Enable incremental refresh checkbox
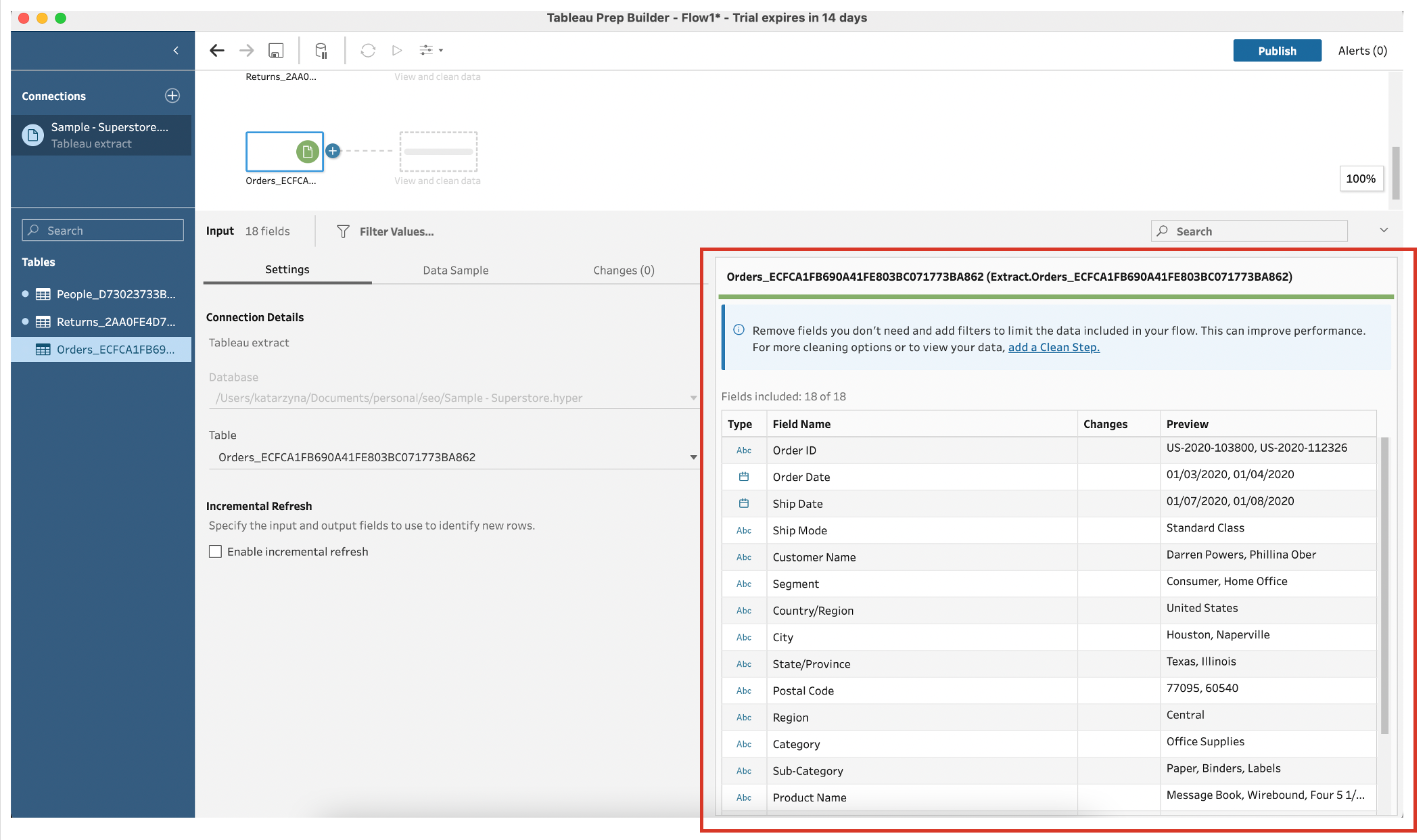1427x840 pixels. tap(215, 552)
